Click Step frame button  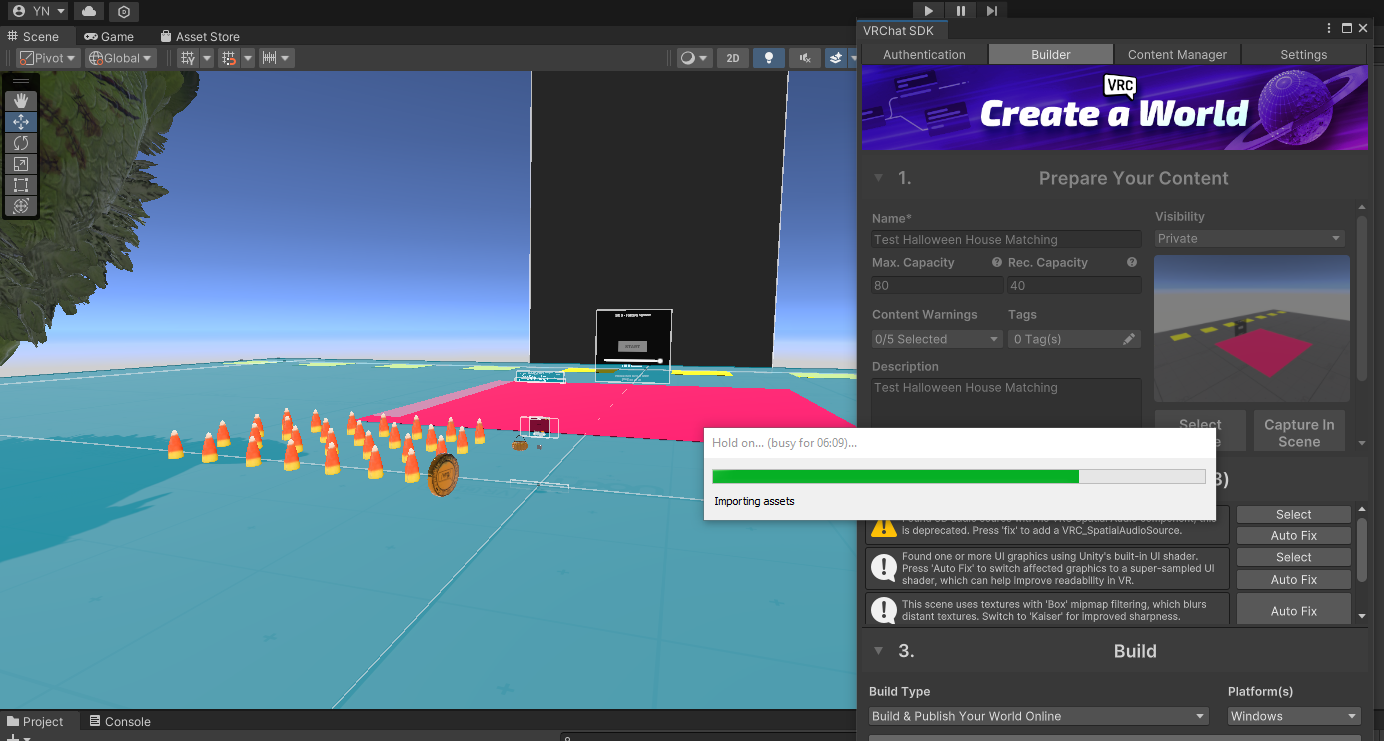(991, 11)
